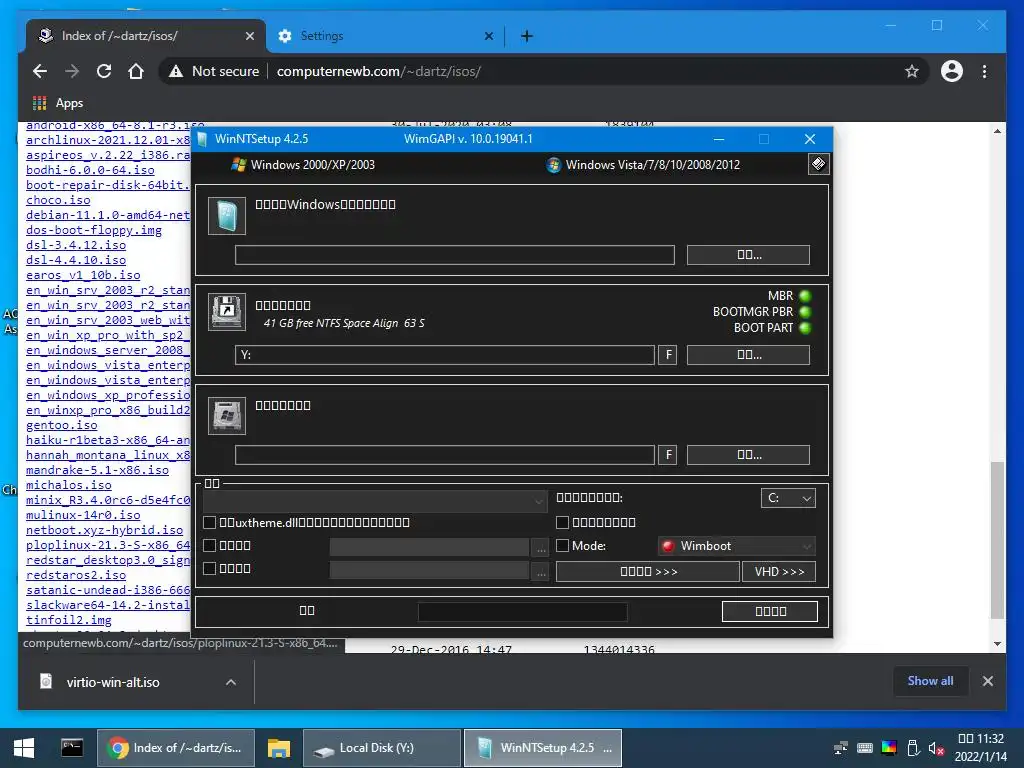
Task: Open the redstaros2.iso link
Action: tap(76, 575)
